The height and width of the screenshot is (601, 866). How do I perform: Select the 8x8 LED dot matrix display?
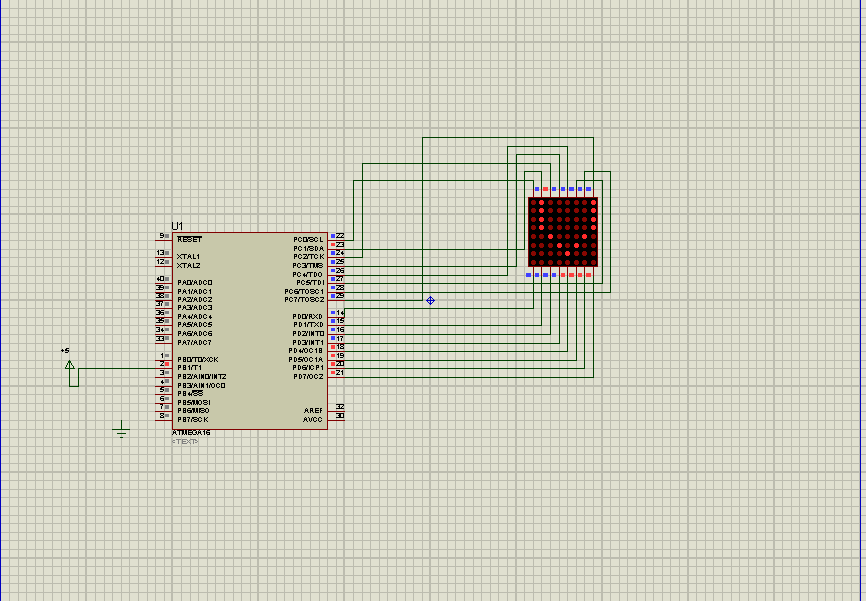(563, 232)
